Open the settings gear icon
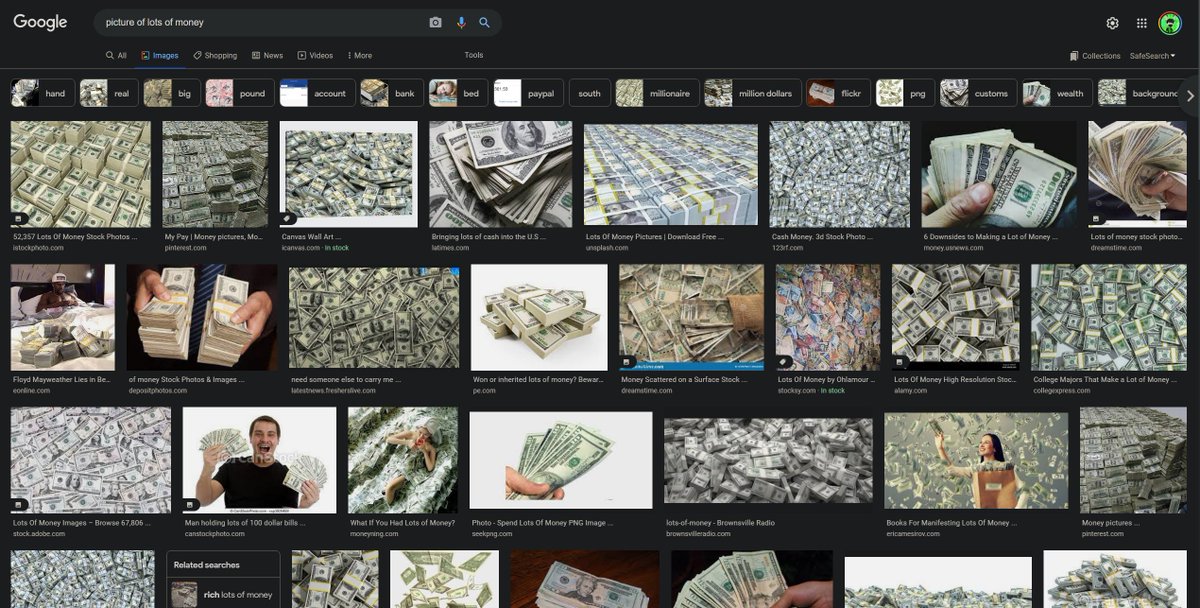This screenshot has height=608, width=1200. (x=1112, y=23)
